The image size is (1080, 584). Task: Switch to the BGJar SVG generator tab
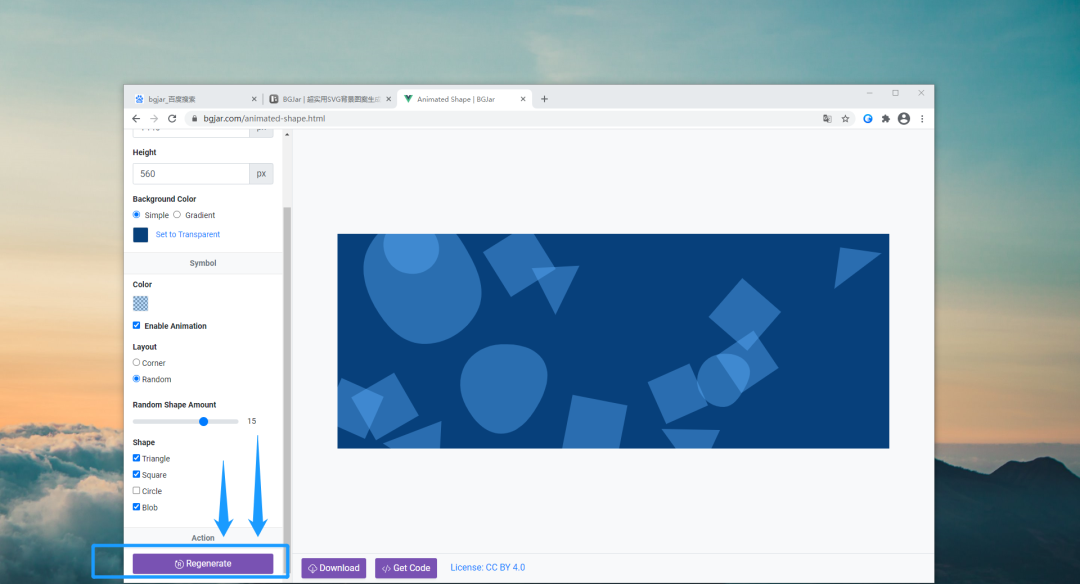tap(325, 99)
